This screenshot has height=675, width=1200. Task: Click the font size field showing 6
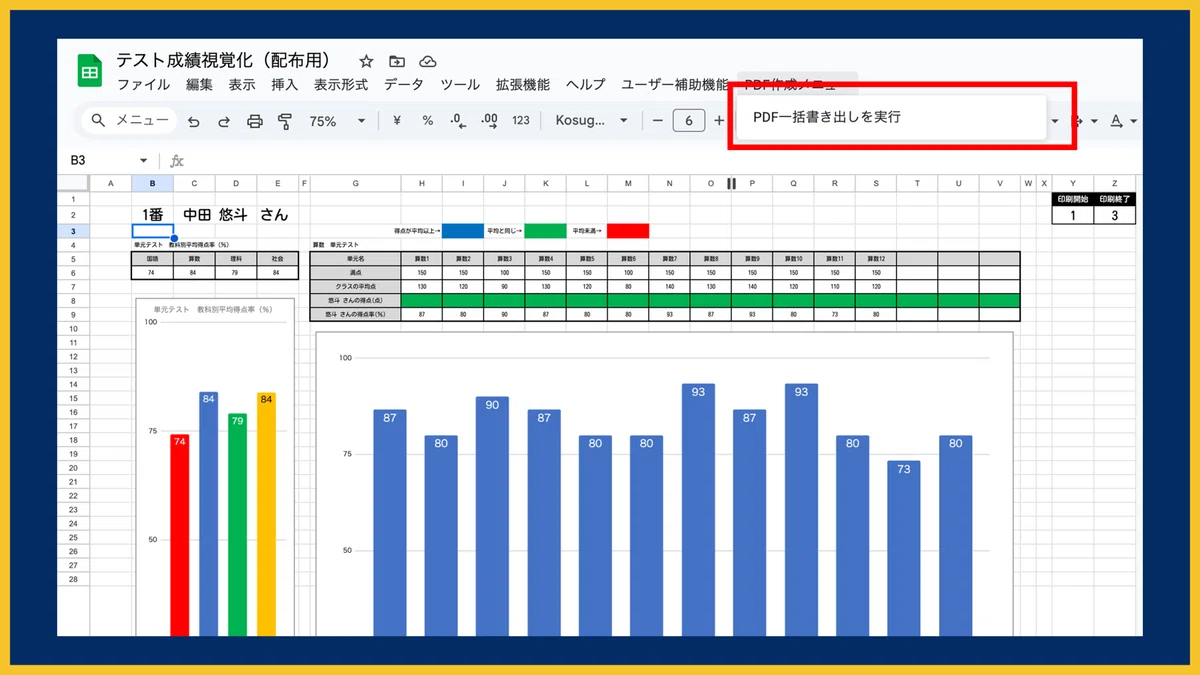pos(689,121)
